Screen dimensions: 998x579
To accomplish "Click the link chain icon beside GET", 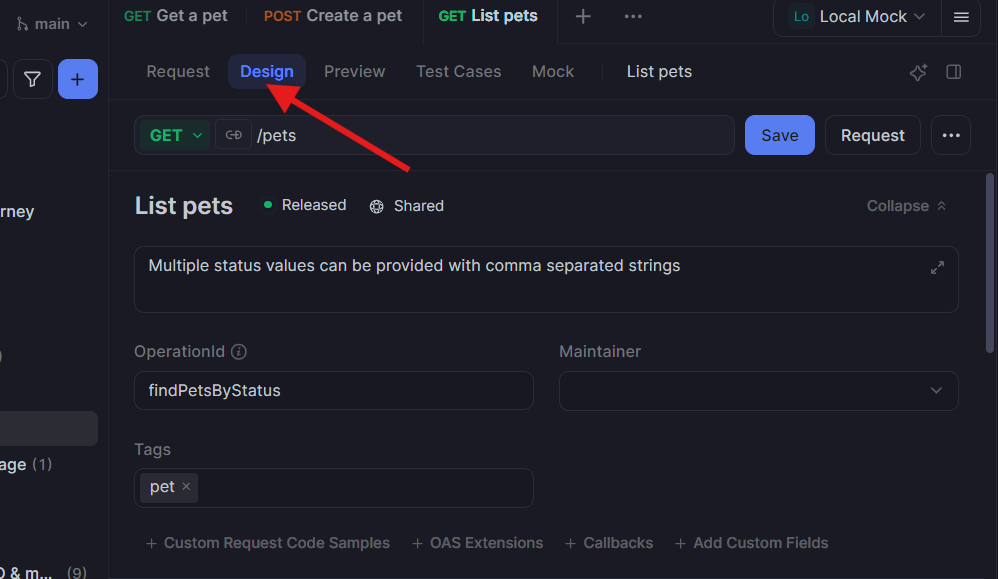I will click(x=233, y=134).
